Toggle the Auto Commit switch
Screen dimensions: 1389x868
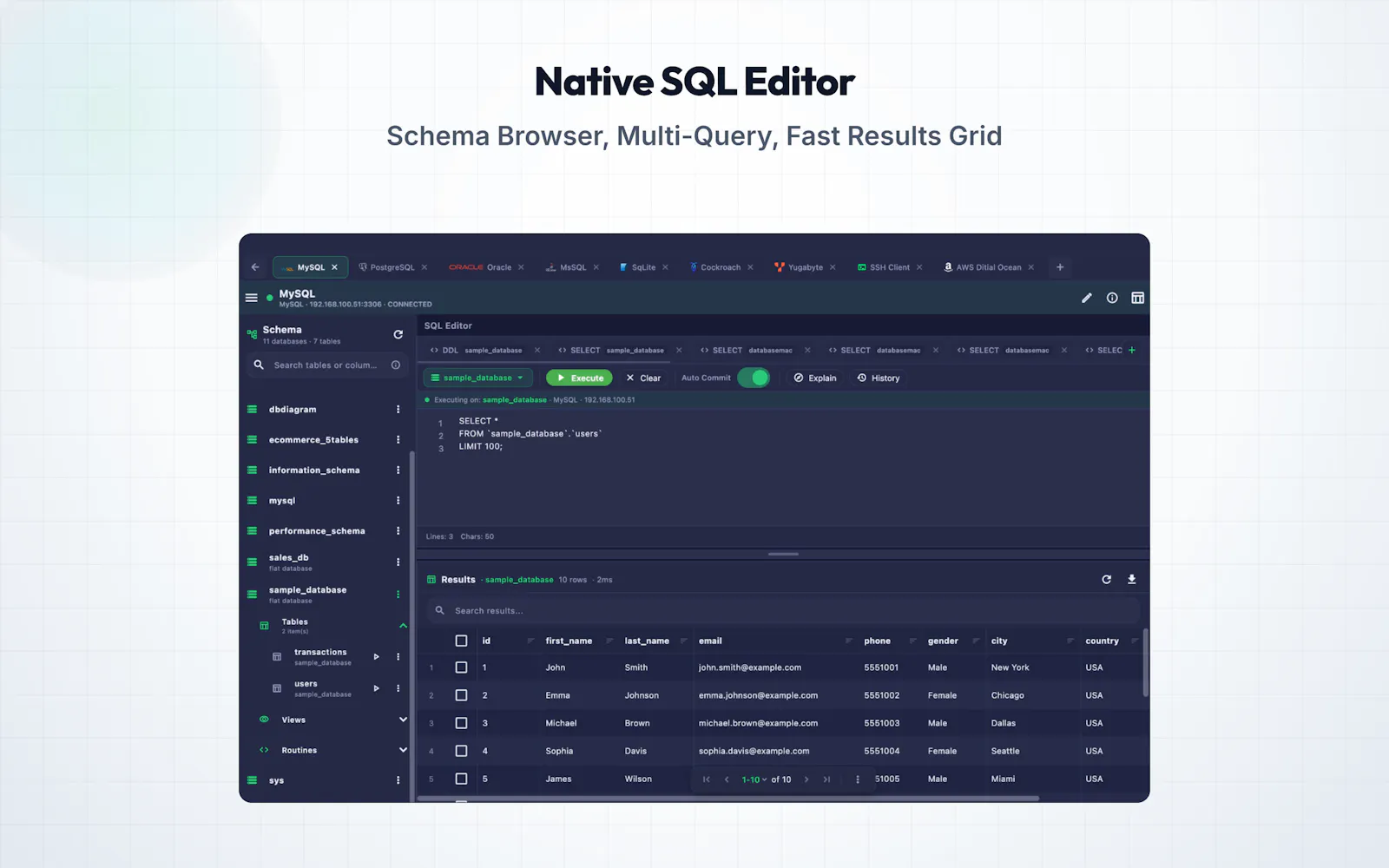pyautogui.click(x=754, y=378)
